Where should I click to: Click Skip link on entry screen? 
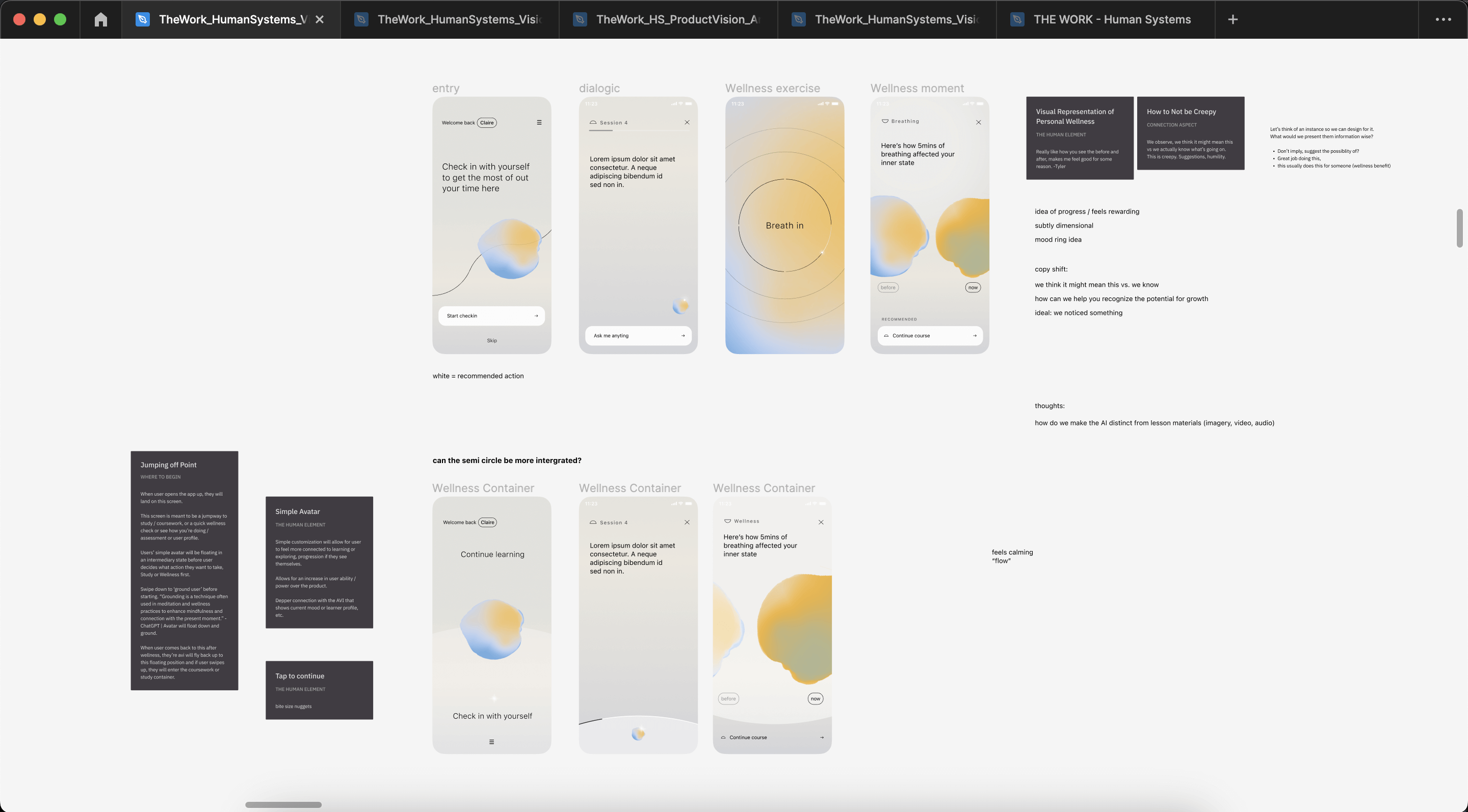coord(492,340)
